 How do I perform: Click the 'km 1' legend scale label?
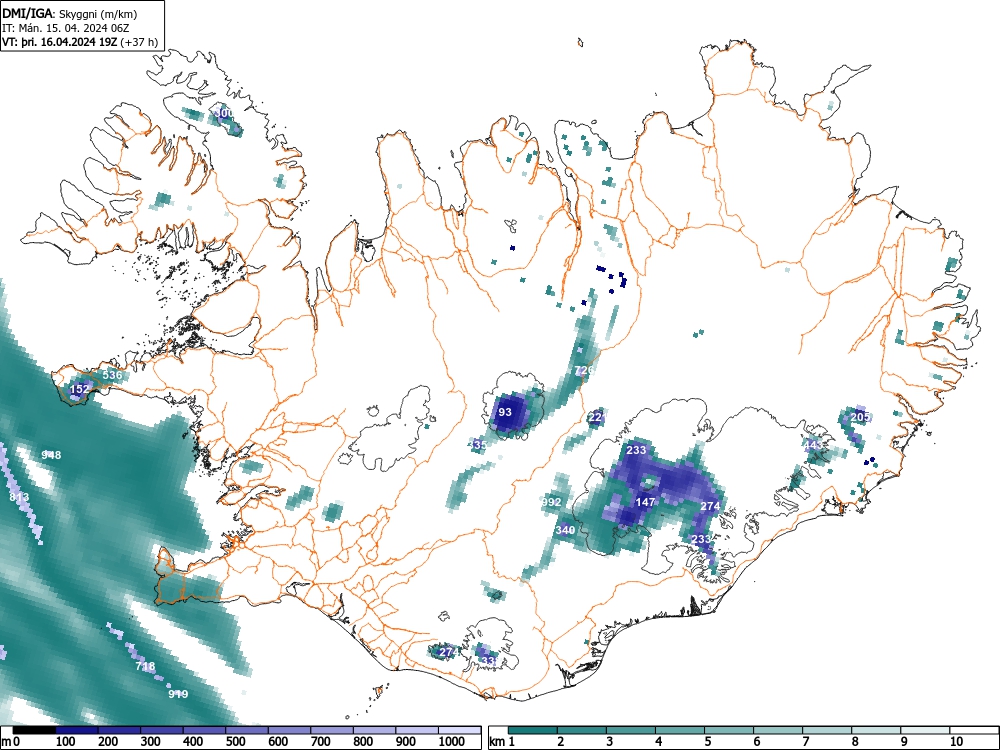pos(502,742)
